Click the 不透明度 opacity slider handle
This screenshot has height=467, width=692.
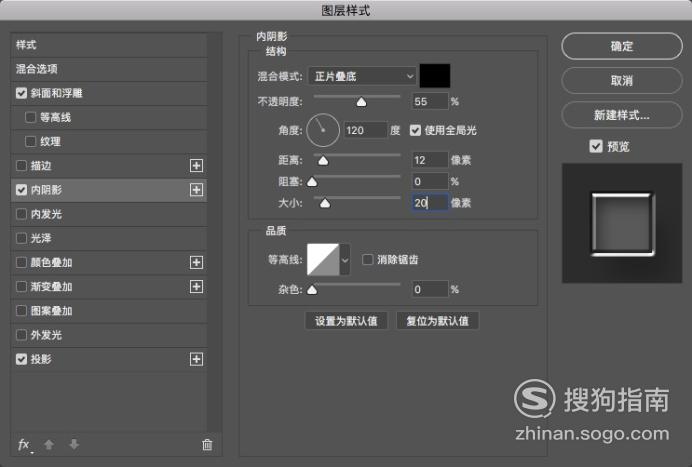pyautogui.click(x=361, y=102)
